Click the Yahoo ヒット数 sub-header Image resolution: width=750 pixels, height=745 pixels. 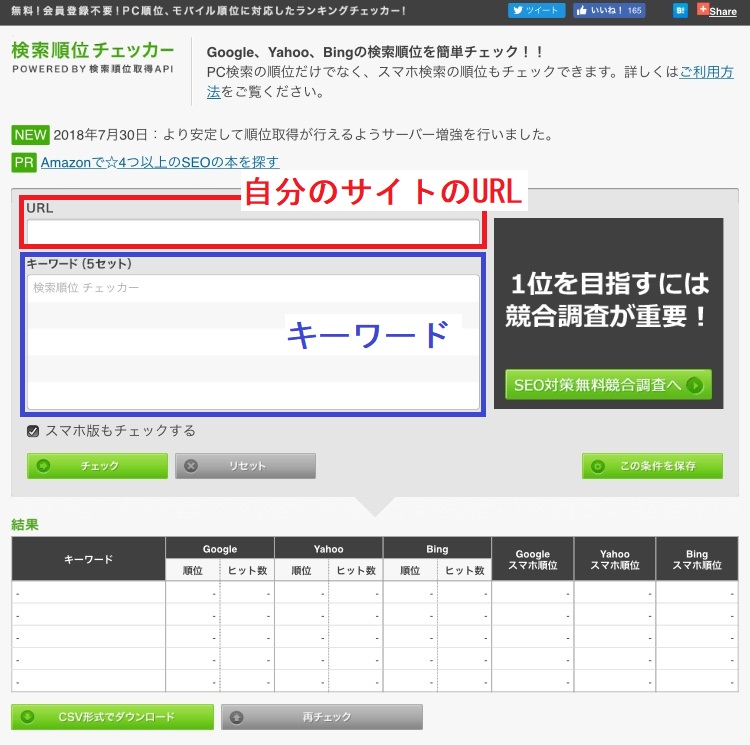[356, 570]
